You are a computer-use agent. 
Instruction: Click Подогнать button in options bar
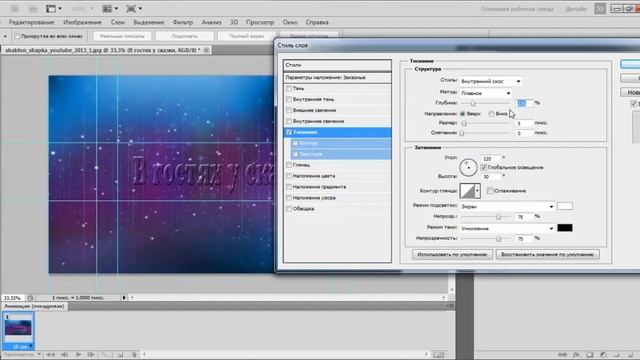[x=184, y=36]
